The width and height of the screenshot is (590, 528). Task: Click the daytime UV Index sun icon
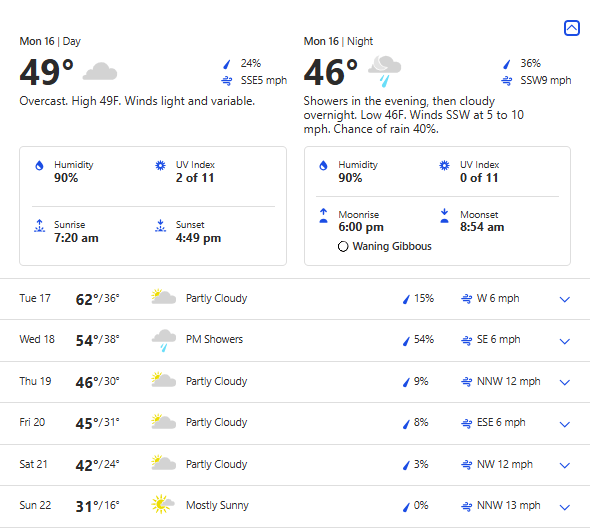coord(160,165)
